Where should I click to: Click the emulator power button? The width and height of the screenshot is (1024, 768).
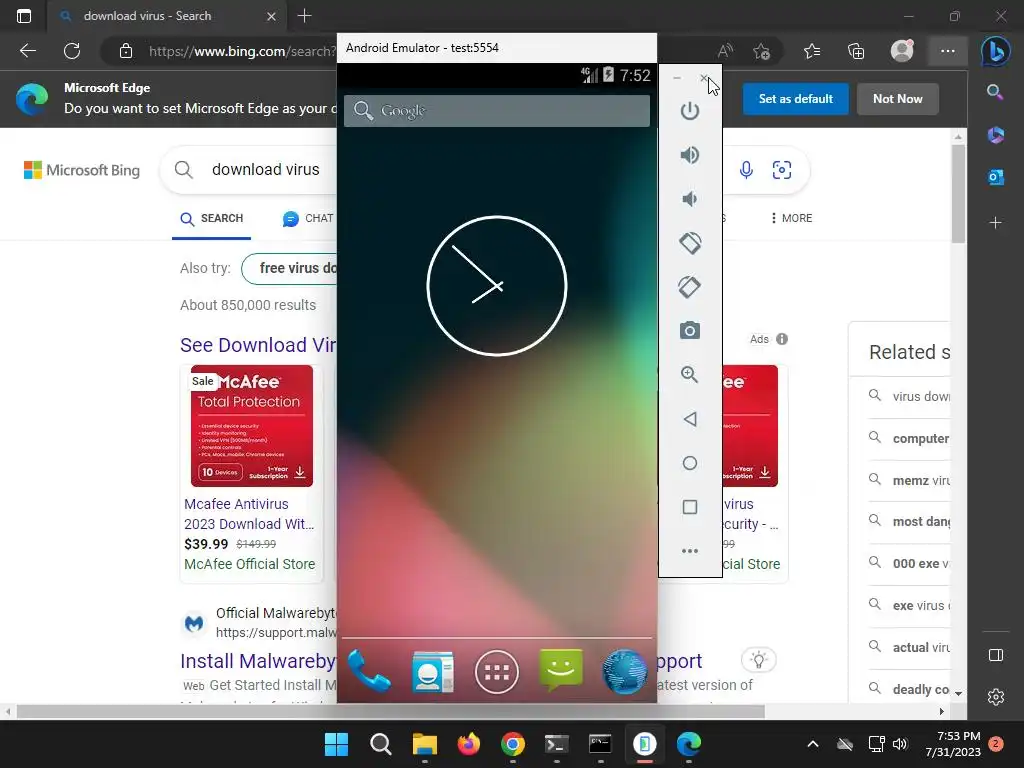[x=690, y=111]
